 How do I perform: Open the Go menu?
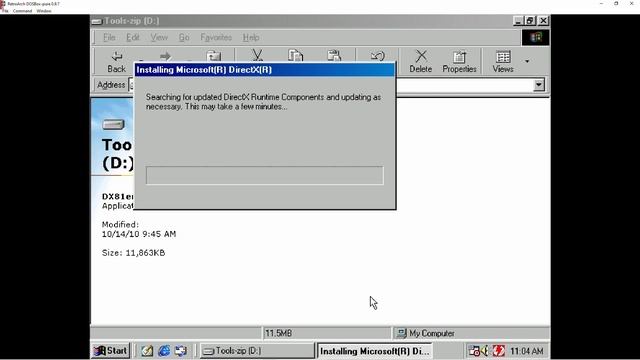[x=184, y=38]
